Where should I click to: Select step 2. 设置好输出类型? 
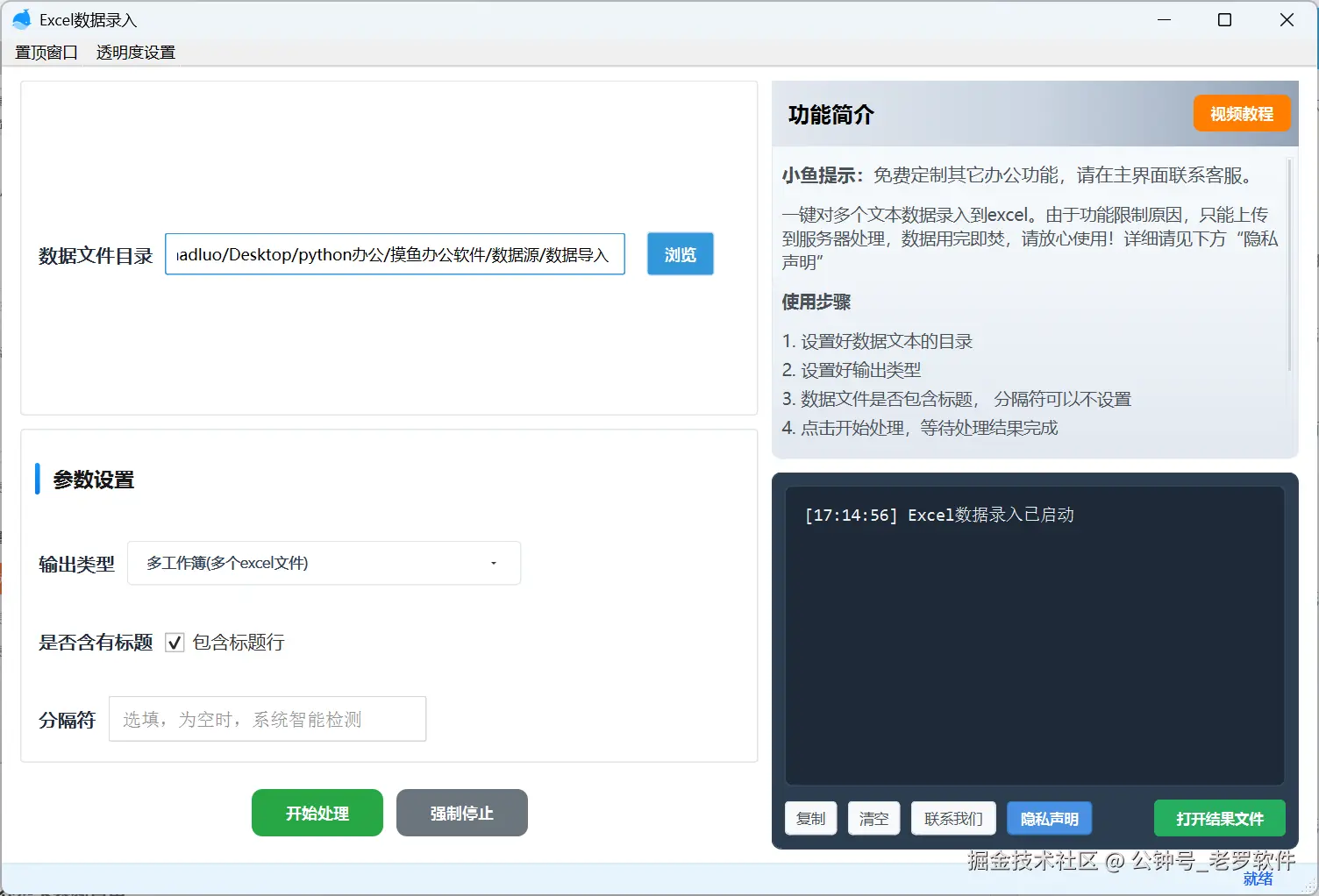pyautogui.click(x=852, y=370)
